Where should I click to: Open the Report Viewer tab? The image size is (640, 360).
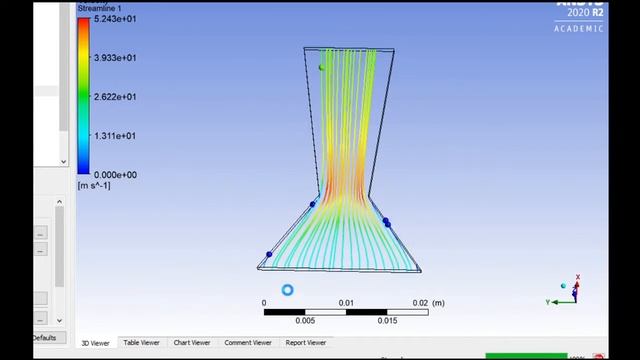pos(306,342)
